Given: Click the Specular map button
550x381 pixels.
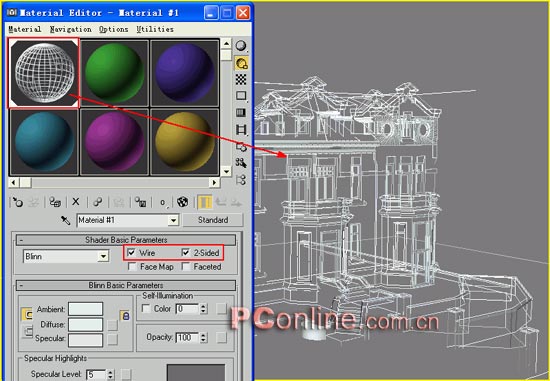Looking at the screenshot, I should tap(113, 339).
